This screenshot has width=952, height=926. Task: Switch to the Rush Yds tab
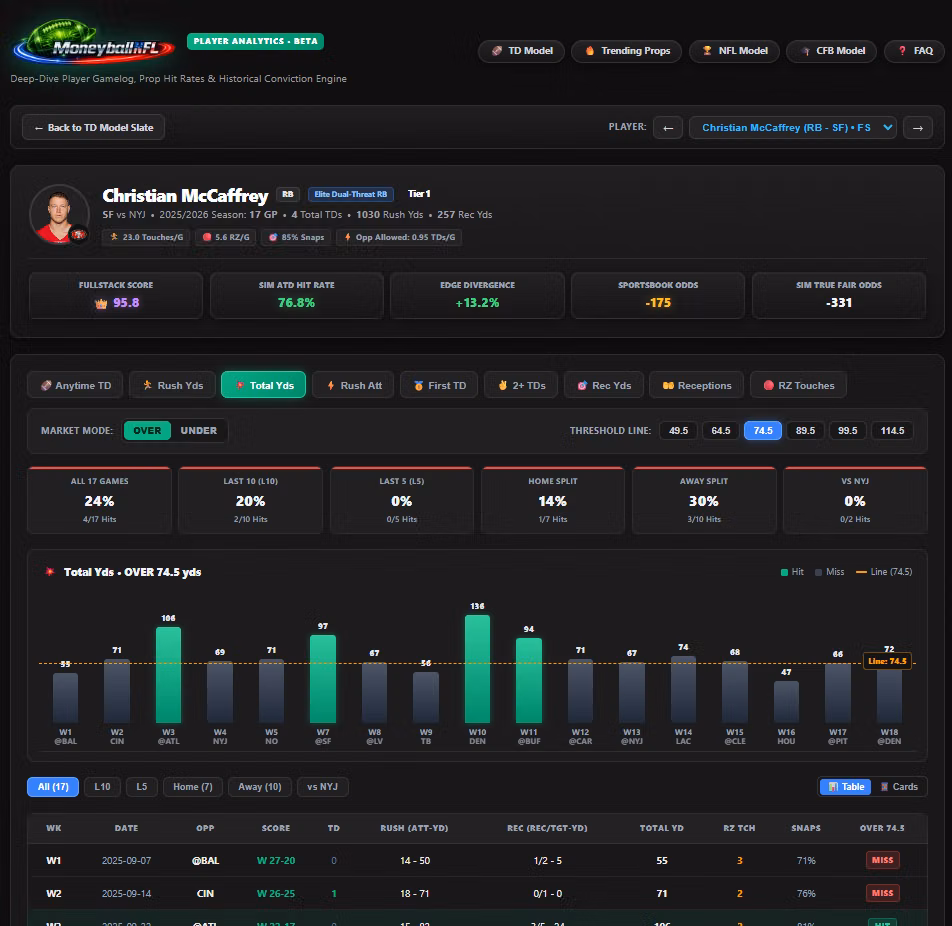click(x=172, y=385)
